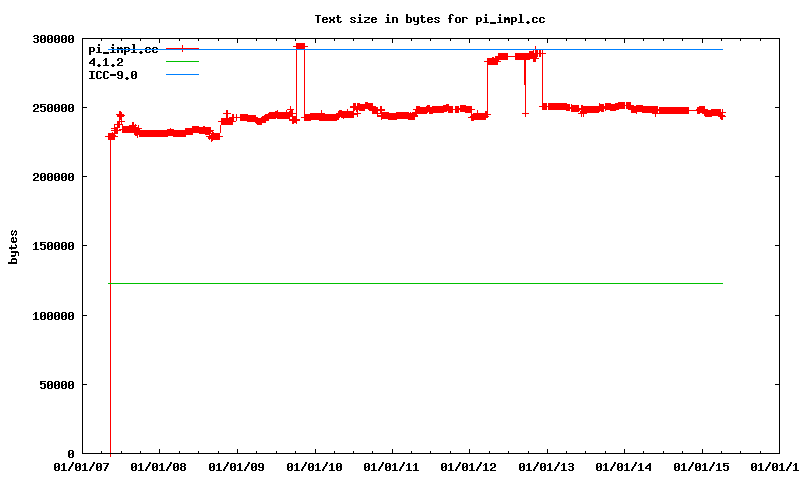800x480 pixels.
Task: Click the 01/01/13 x-axis date label
Action: pos(547,467)
